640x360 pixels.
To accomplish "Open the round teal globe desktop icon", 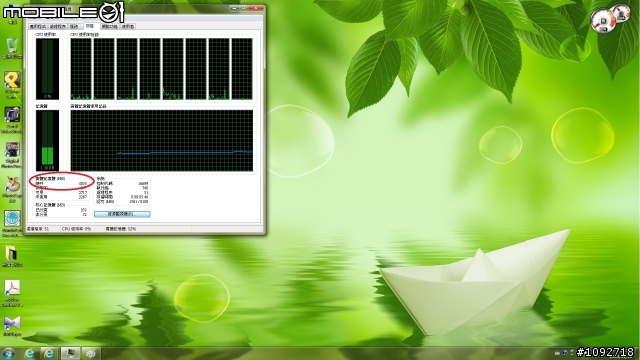I will [12, 224].
